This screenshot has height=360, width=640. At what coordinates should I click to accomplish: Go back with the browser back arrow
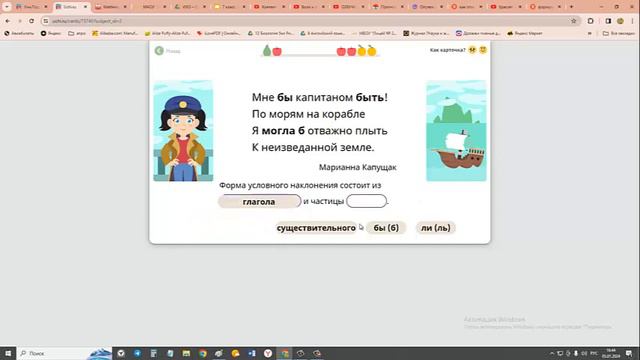8,21
